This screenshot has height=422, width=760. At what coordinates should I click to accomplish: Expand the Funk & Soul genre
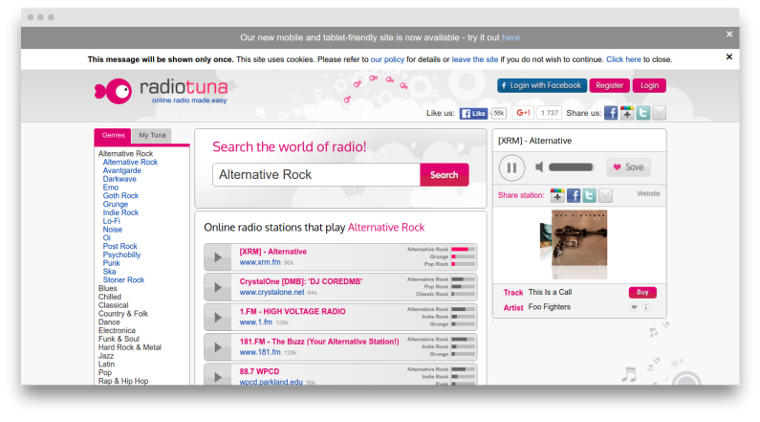119,339
